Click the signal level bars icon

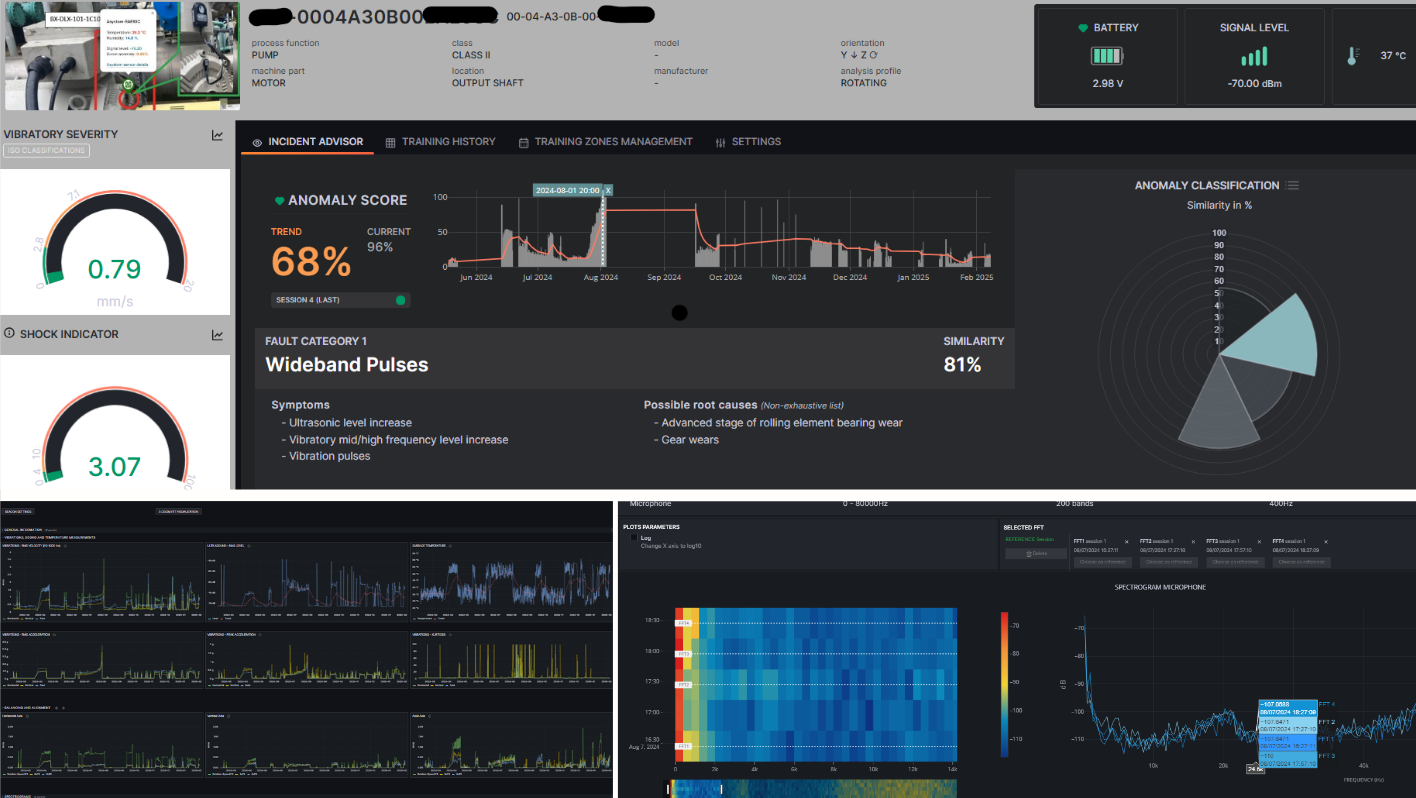click(1253, 58)
